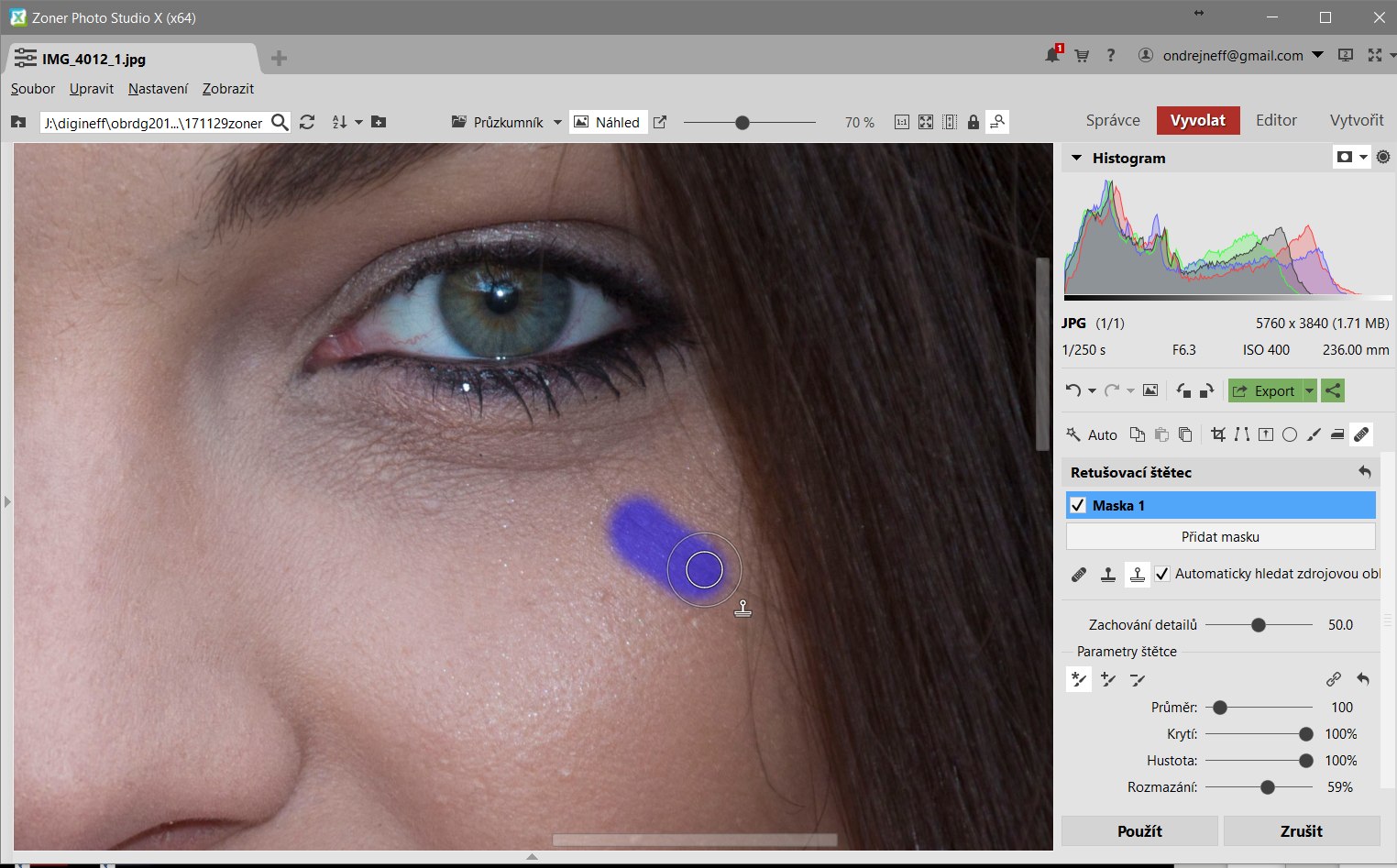
Task: Switch to the Vytvořit module
Action: [x=1357, y=120]
